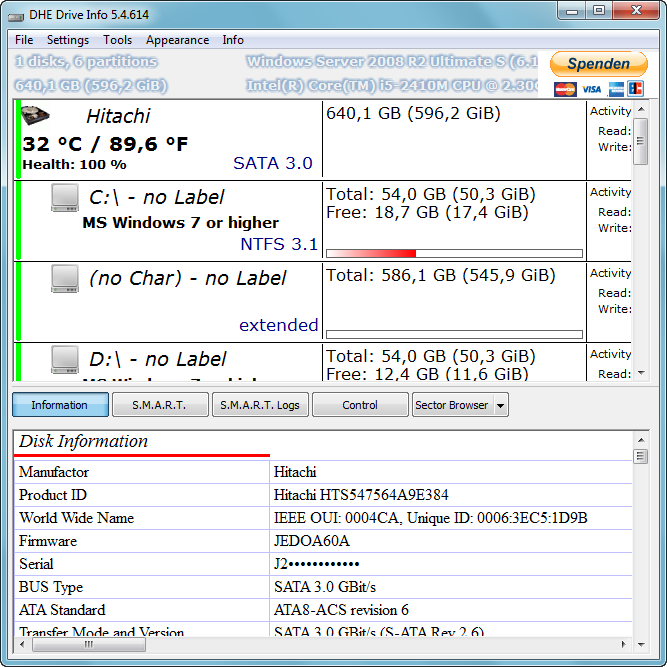Image resolution: width=667 pixels, height=667 pixels.
Task: Click the masked Serial value cell
Action: click(x=451, y=564)
